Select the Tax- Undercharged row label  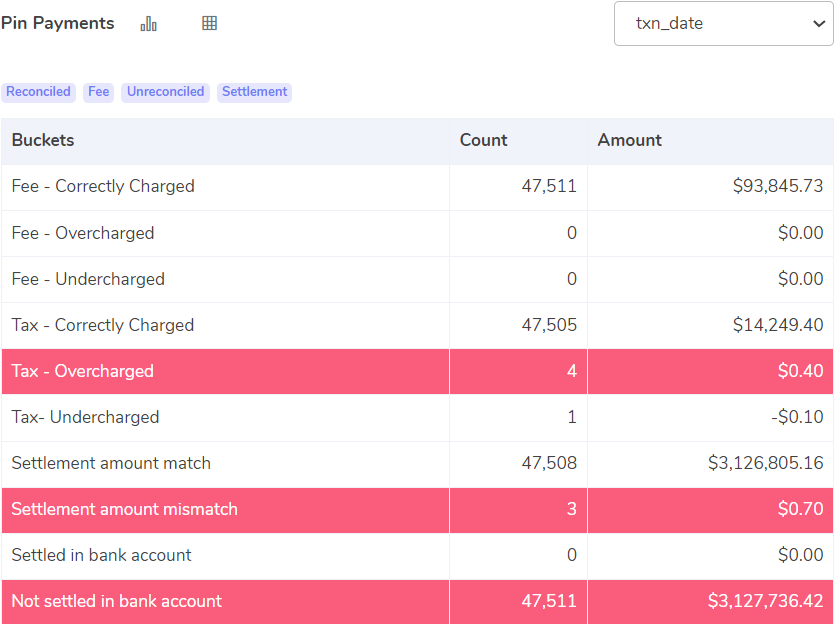[x=86, y=417]
